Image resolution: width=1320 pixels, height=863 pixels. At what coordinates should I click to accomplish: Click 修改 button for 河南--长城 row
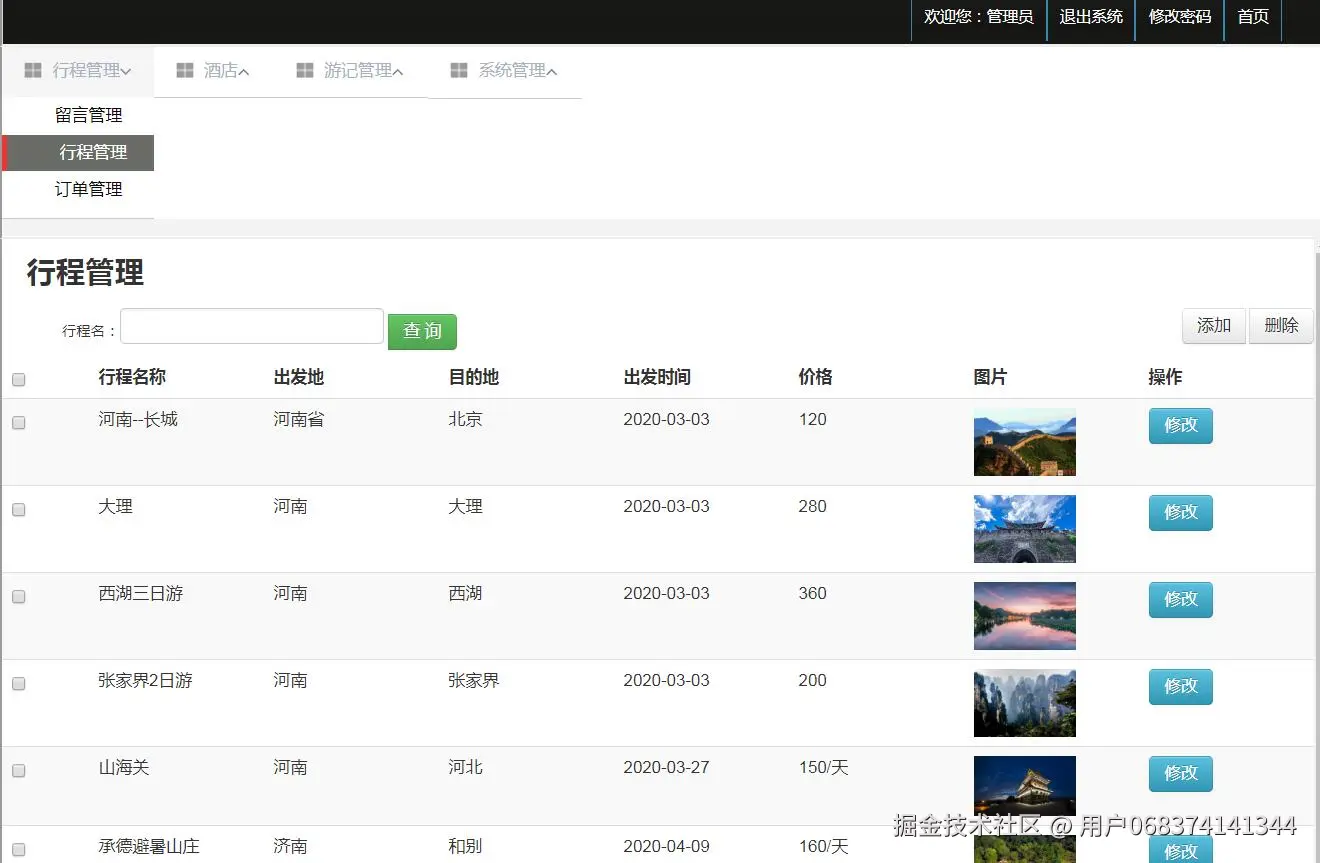pyautogui.click(x=1180, y=426)
